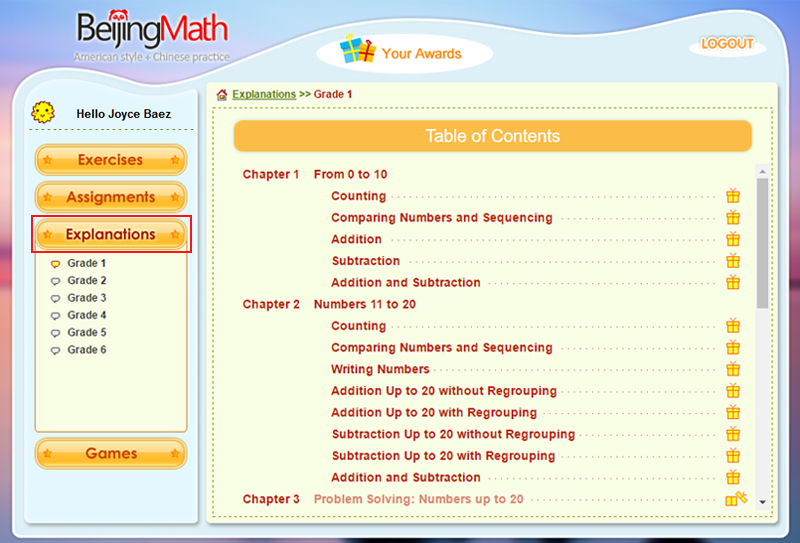Click the gift icon for Chapter 1 Counting
Image resolution: width=800 pixels, height=543 pixels.
(733, 195)
